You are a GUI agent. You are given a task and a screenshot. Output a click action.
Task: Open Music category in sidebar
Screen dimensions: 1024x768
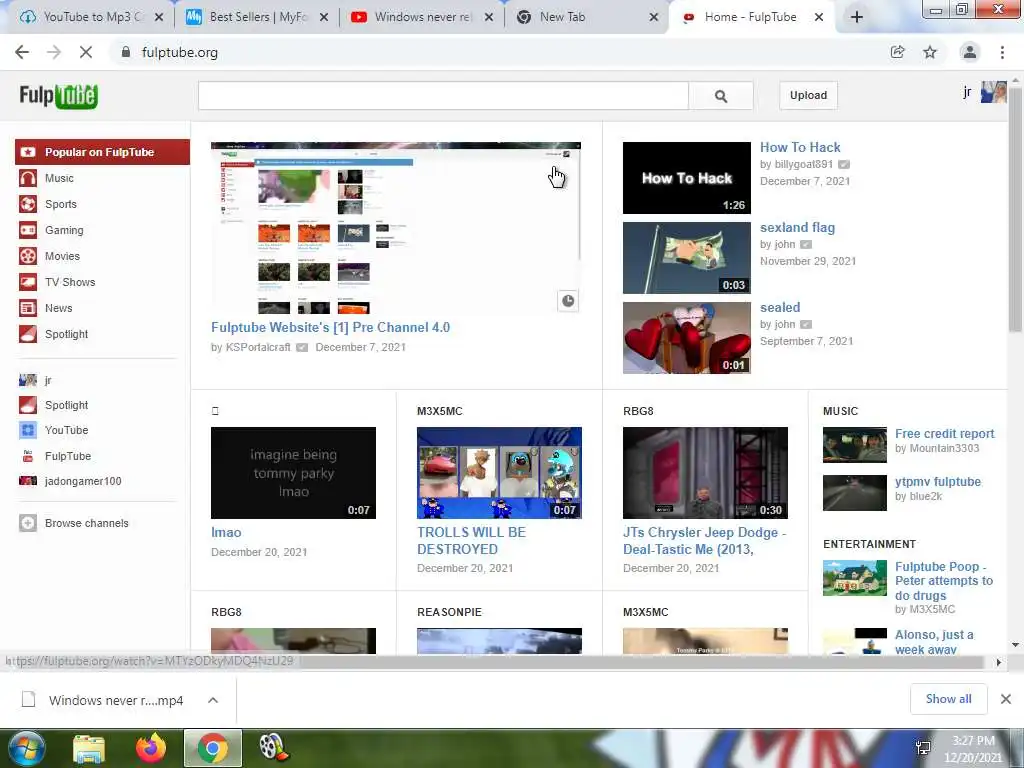tap(59, 178)
